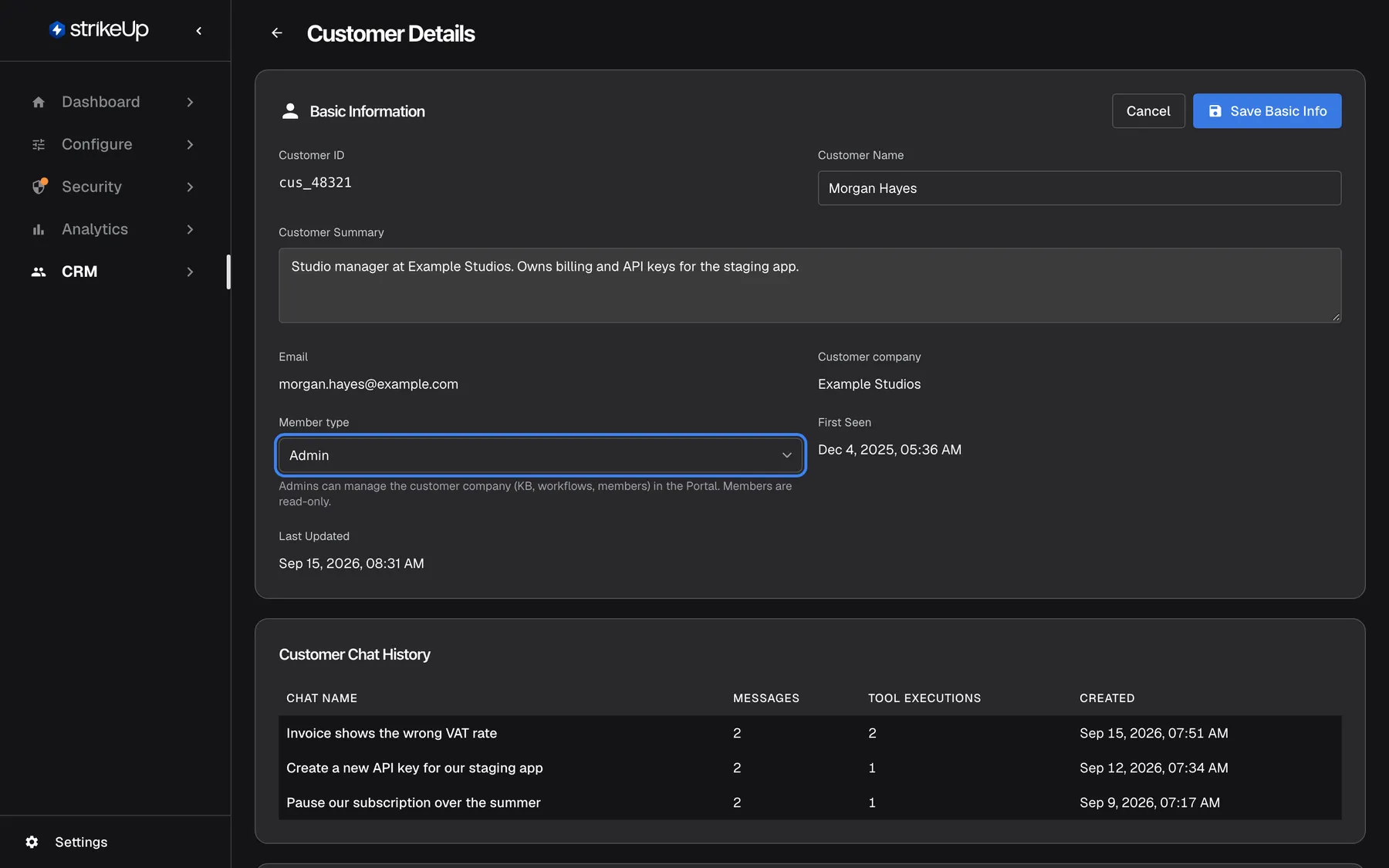Click the date Sep 15, 2026, 07:51 AM
This screenshot has height=868, width=1389.
tap(1154, 733)
